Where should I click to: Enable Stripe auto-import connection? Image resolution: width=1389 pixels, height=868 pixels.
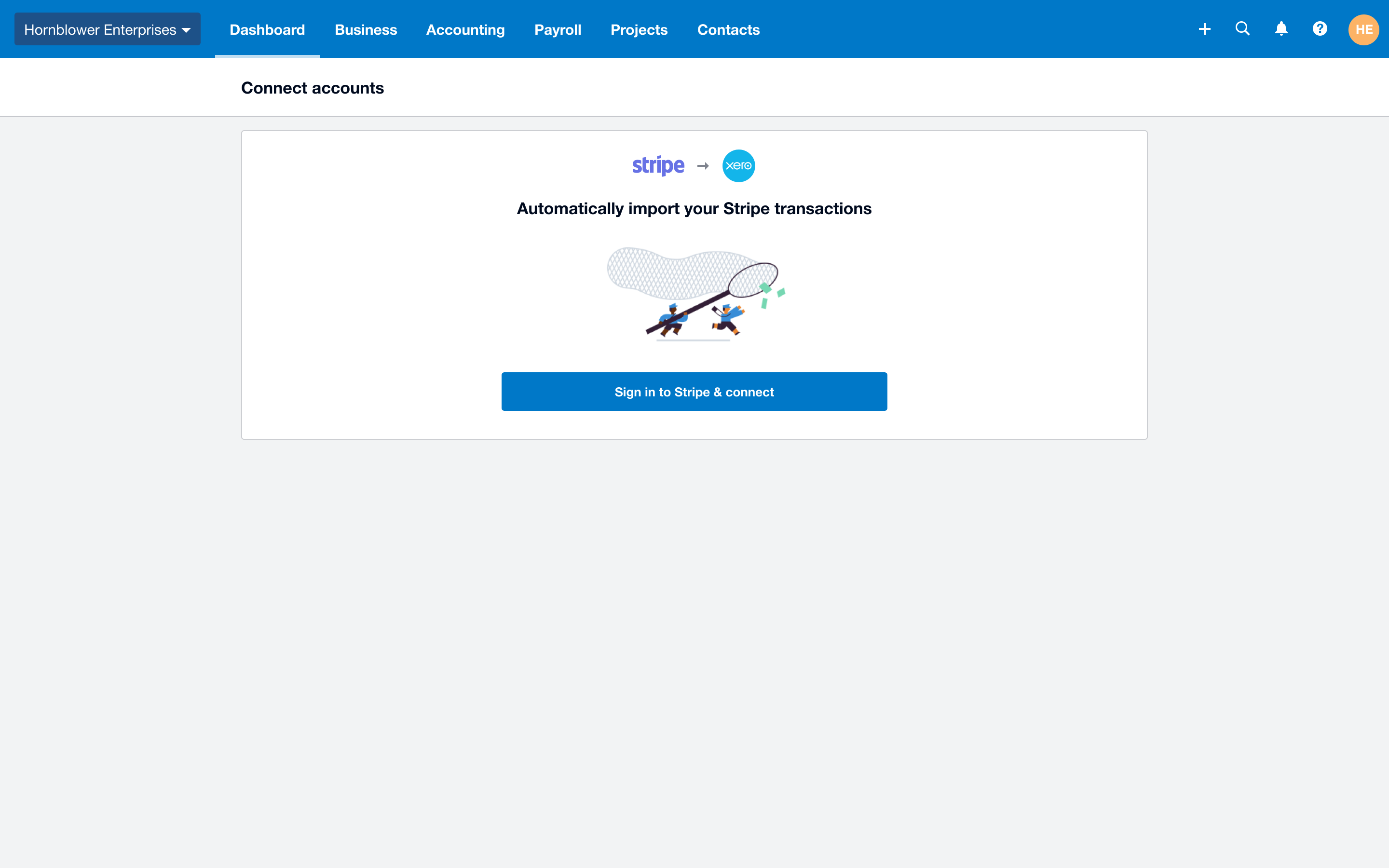(x=694, y=391)
